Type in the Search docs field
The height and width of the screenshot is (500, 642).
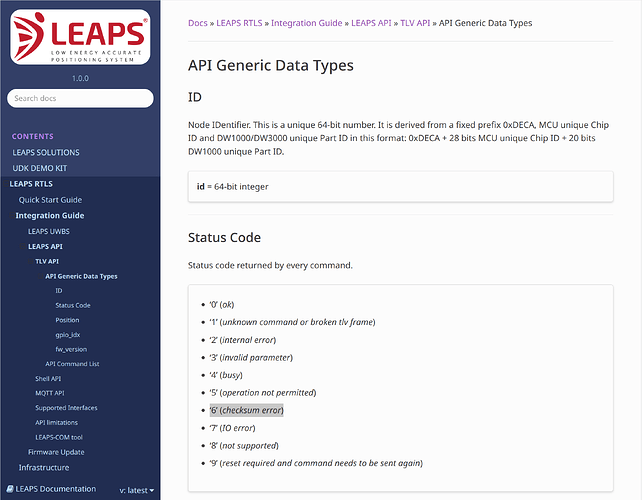[x=80, y=98]
